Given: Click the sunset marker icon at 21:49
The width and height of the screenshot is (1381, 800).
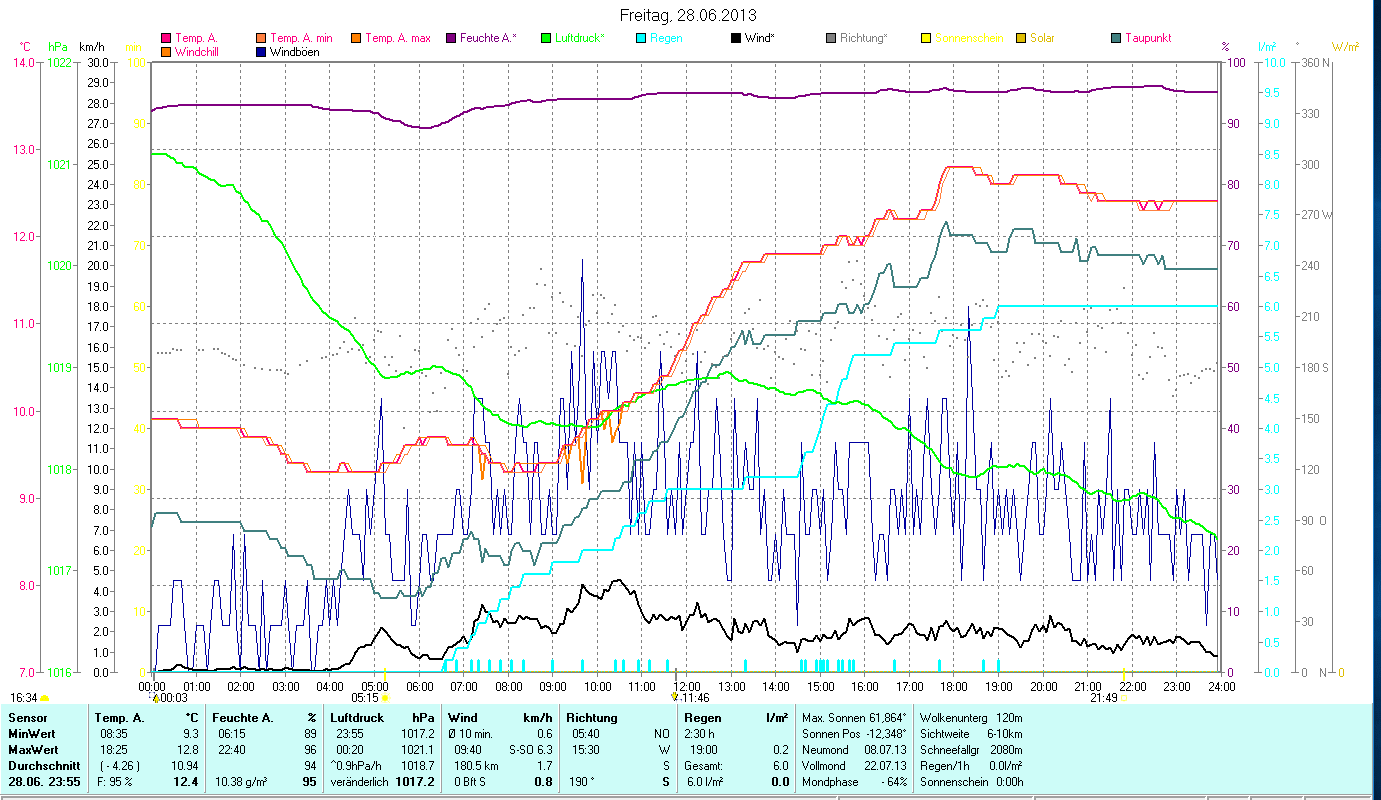Looking at the screenshot, I should [x=1124, y=697].
